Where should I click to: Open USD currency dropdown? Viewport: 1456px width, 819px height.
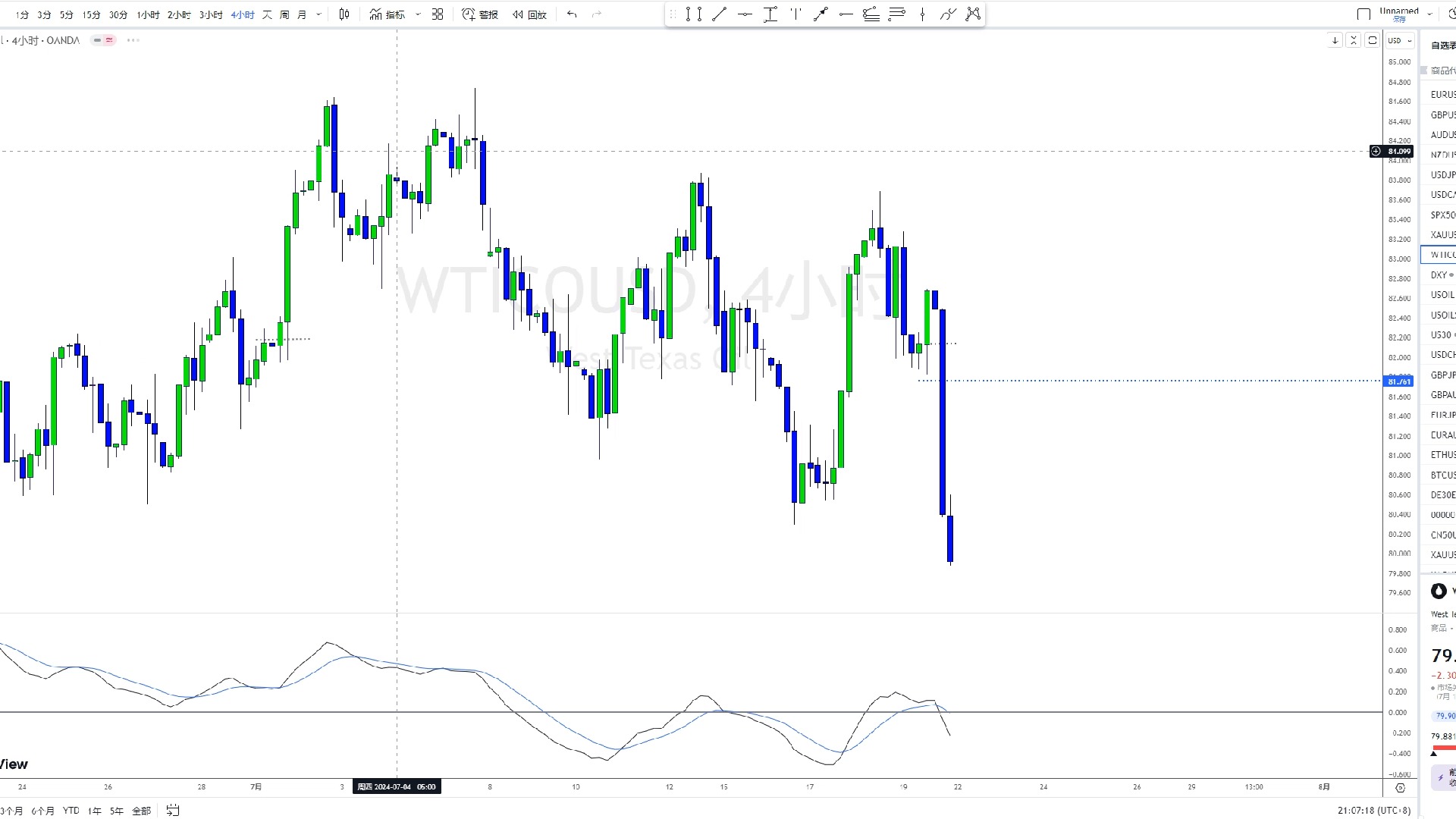[x=1400, y=40]
